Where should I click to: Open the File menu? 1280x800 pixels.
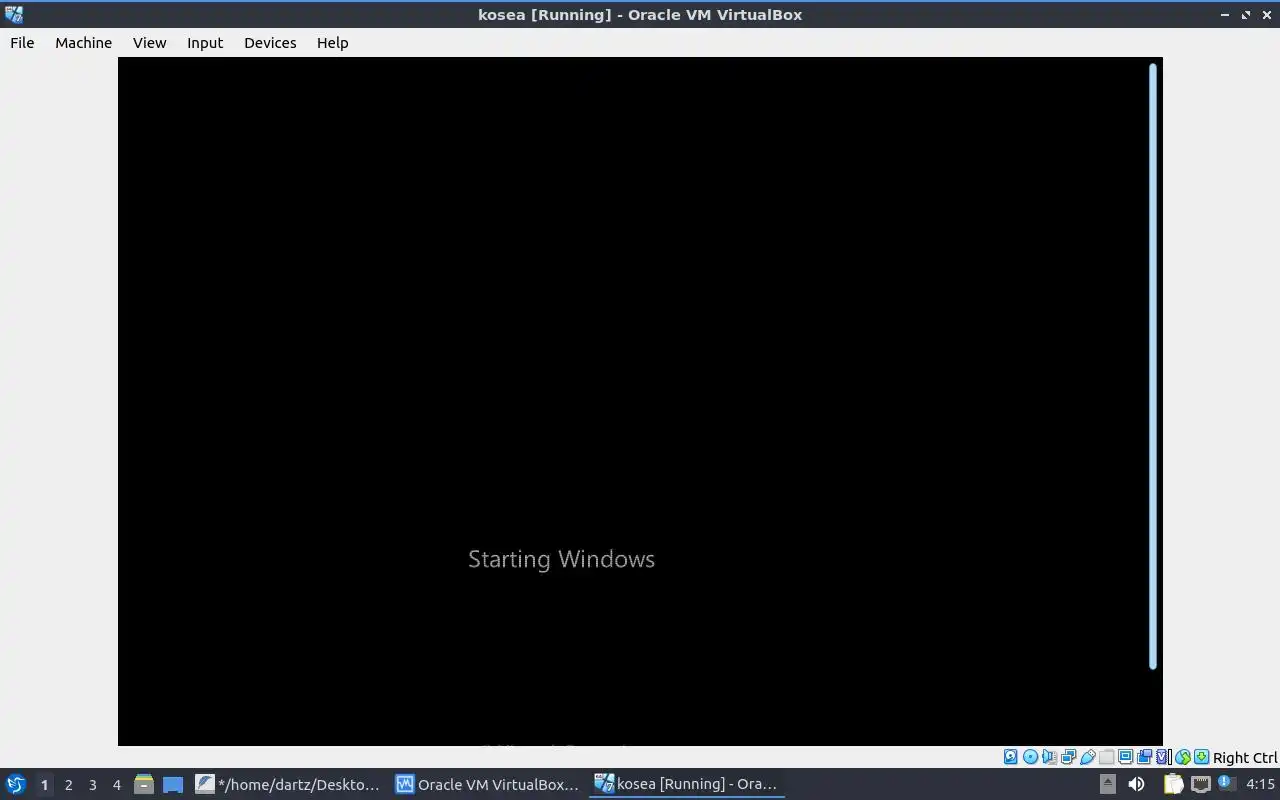[22, 43]
